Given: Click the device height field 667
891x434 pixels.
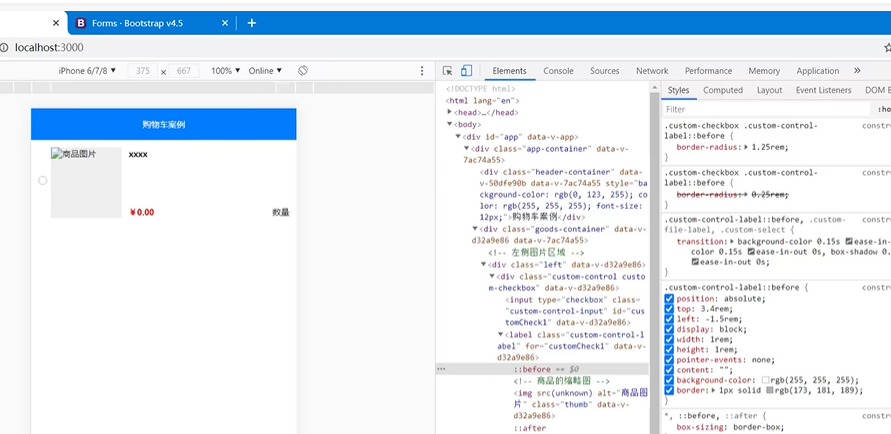Looking at the screenshot, I should (x=184, y=71).
